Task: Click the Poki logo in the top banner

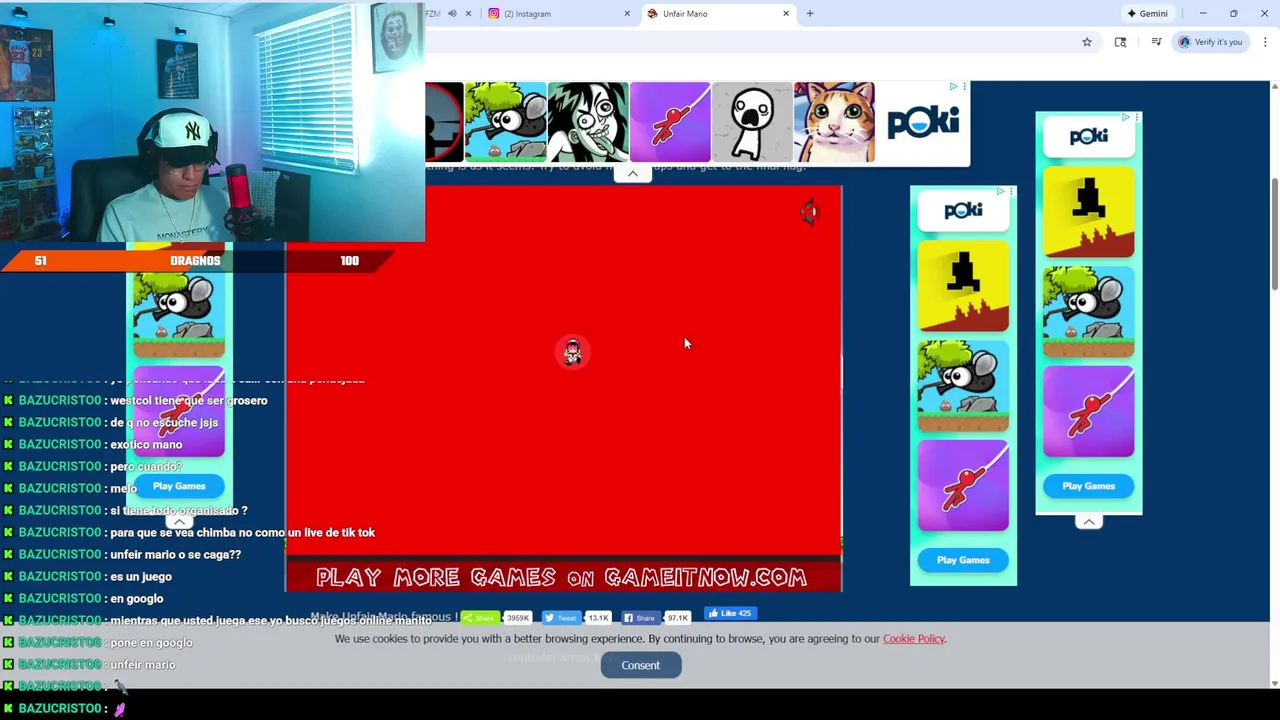Action: tap(923, 122)
